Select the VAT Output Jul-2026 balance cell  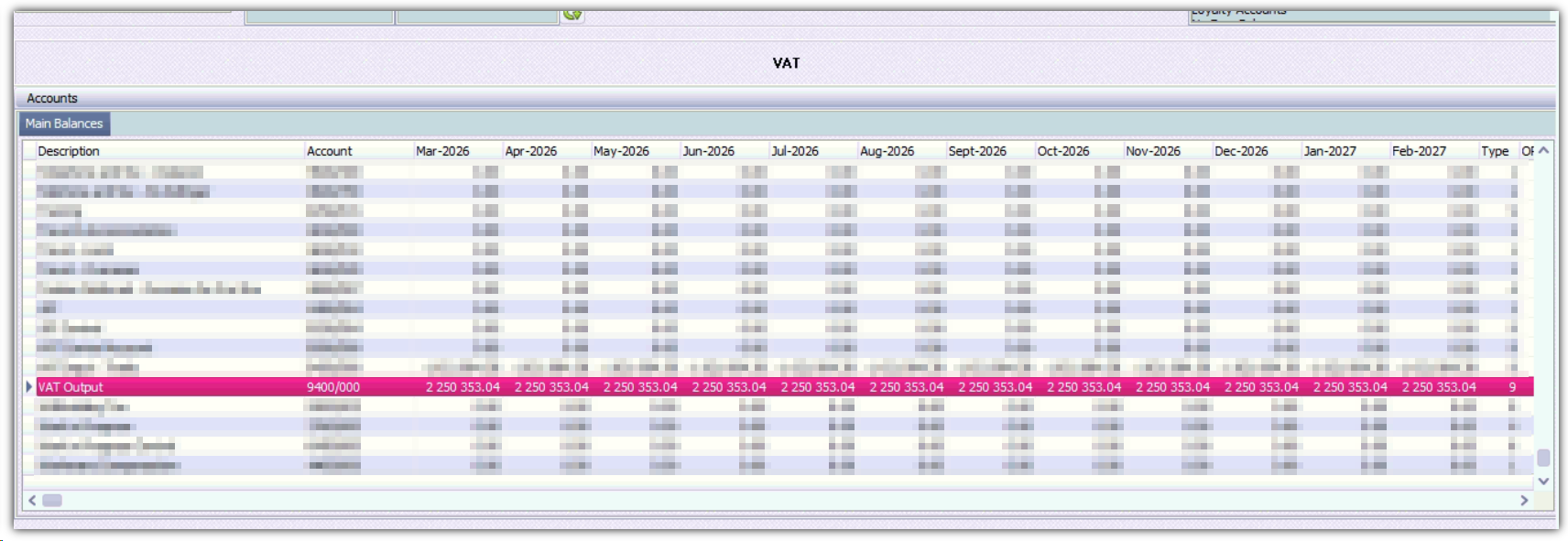(x=817, y=387)
